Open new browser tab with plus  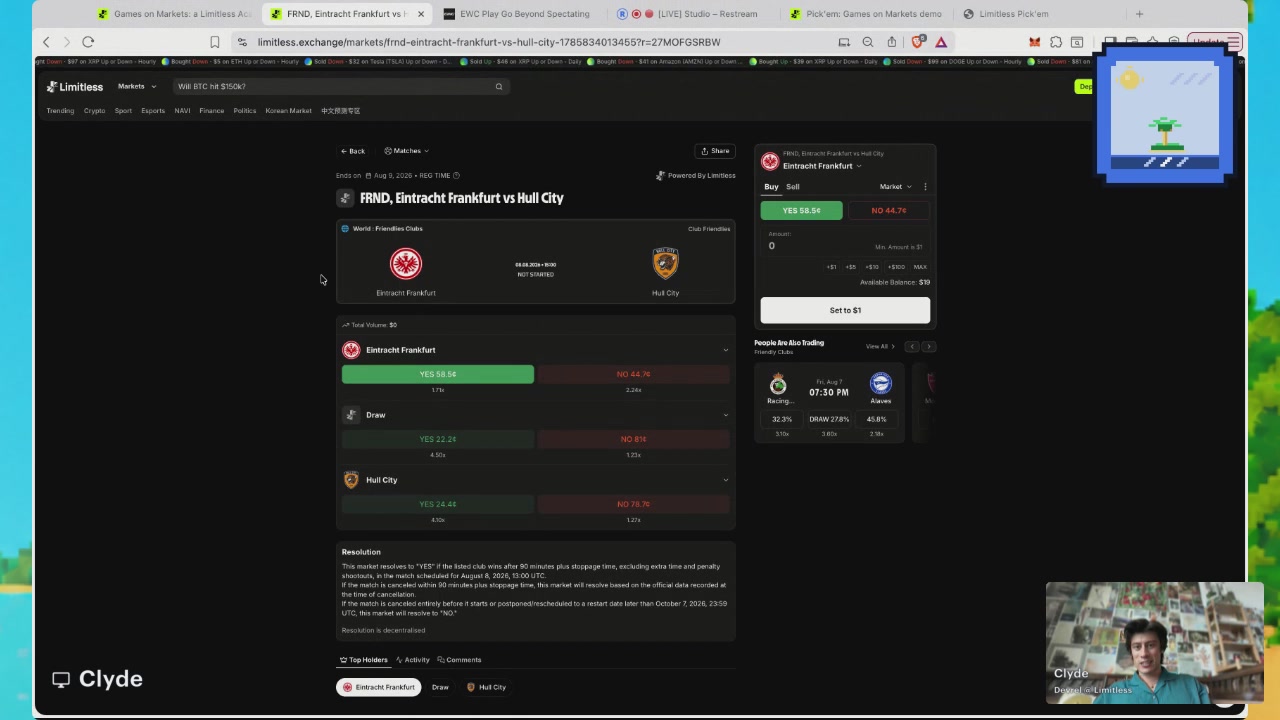pos(1139,14)
